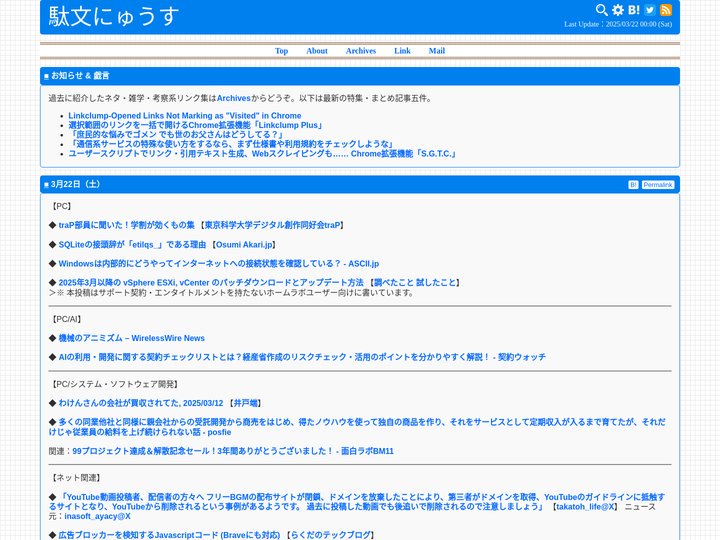
Task: Go to the Top navigation item
Action: tap(281, 51)
